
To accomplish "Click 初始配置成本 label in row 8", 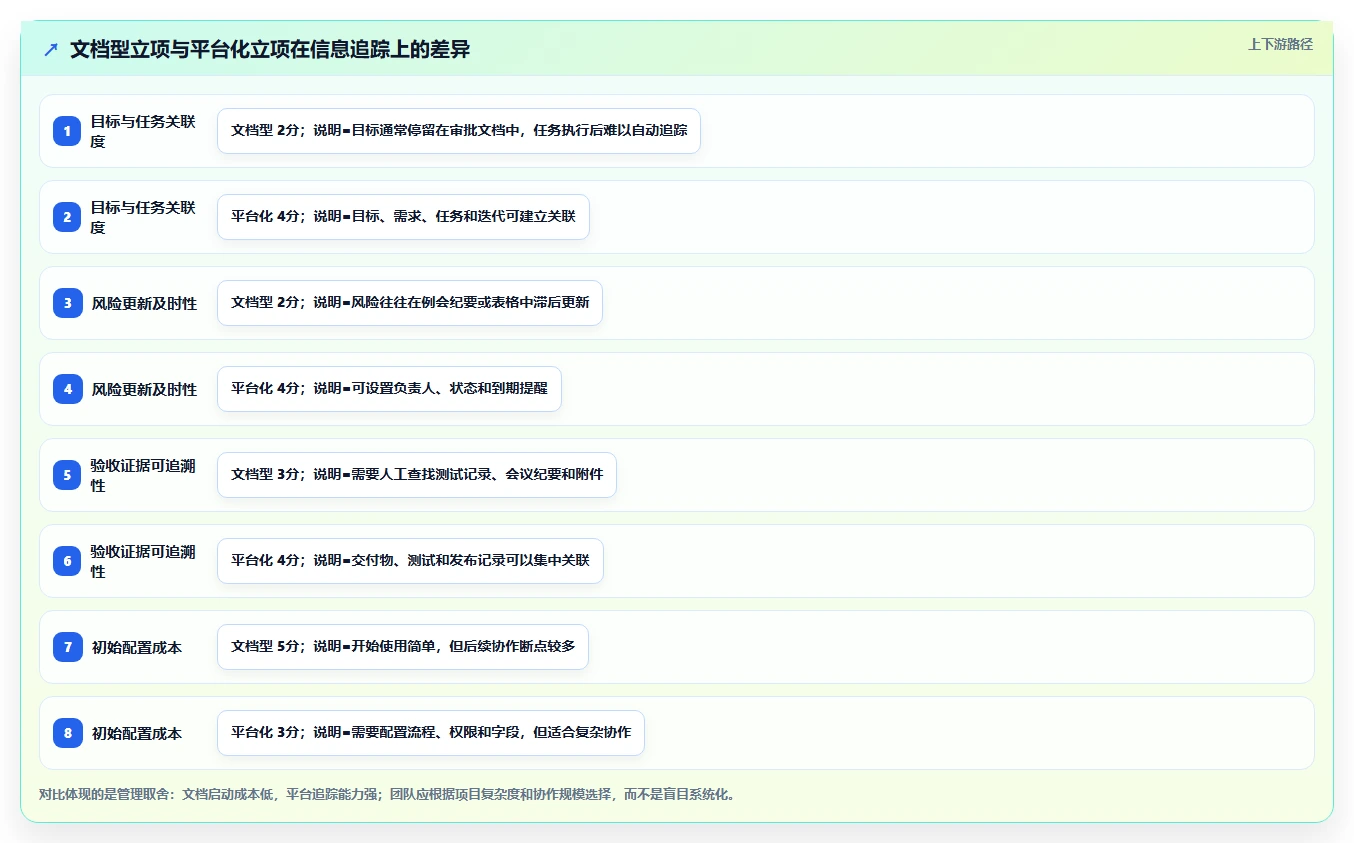I will [x=137, y=733].
